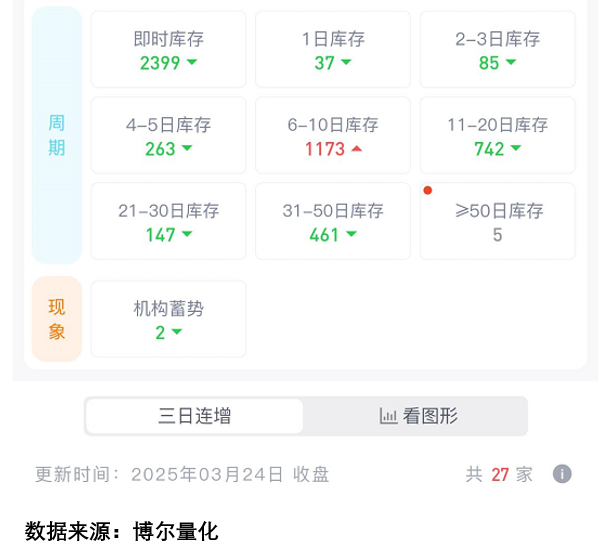Viewport: 616px width, 553px height.
Task: Click the green arrow under 机构蓄势
Action: point(177,331)
